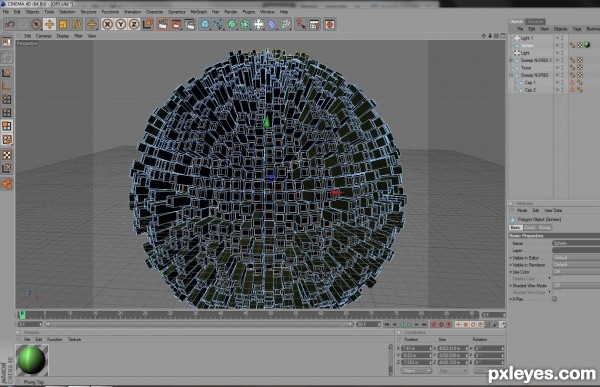Image resolution: width=600 pixels, height=387 pixels.
Task: Open the NURBS generators icon
Action: [232, 24]
